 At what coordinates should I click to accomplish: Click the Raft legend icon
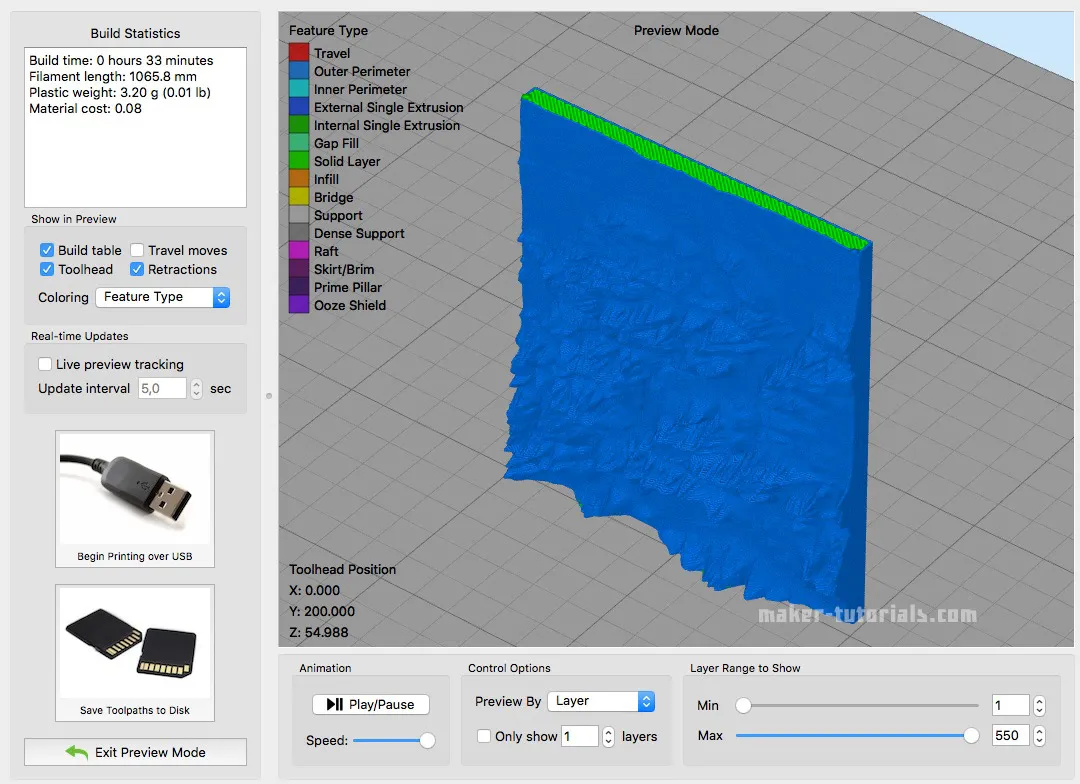tap(297, 251)
